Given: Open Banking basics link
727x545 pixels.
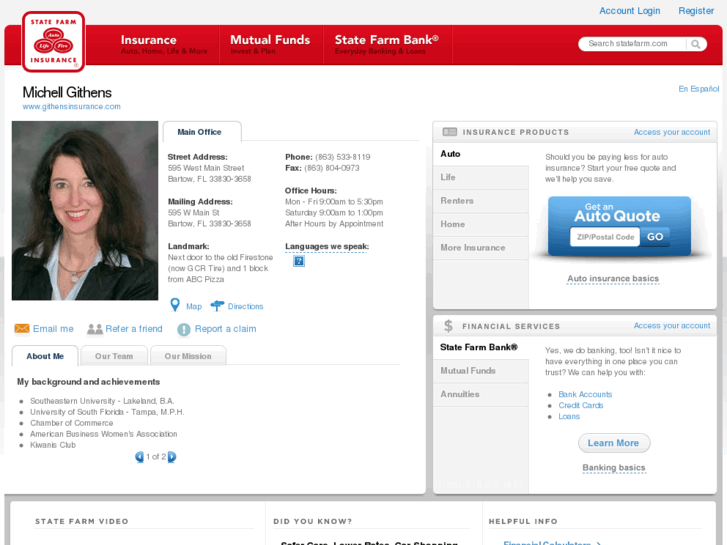Looking at the screenshot, I should 614,468.
